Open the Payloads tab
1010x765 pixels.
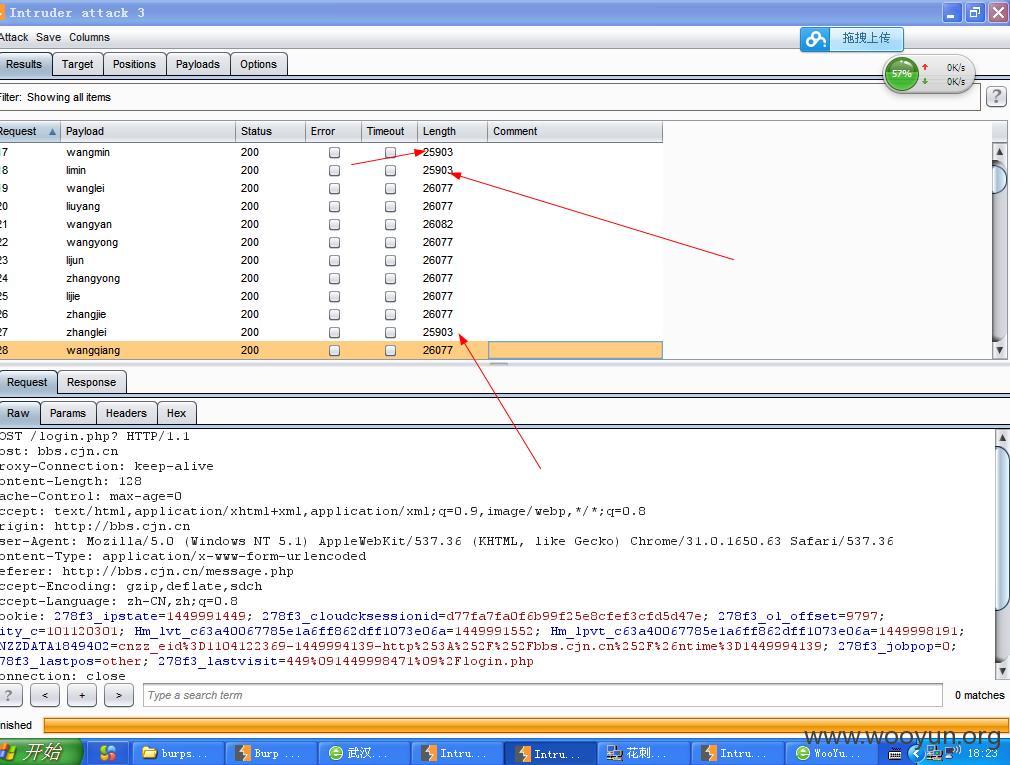click(198, 64)
